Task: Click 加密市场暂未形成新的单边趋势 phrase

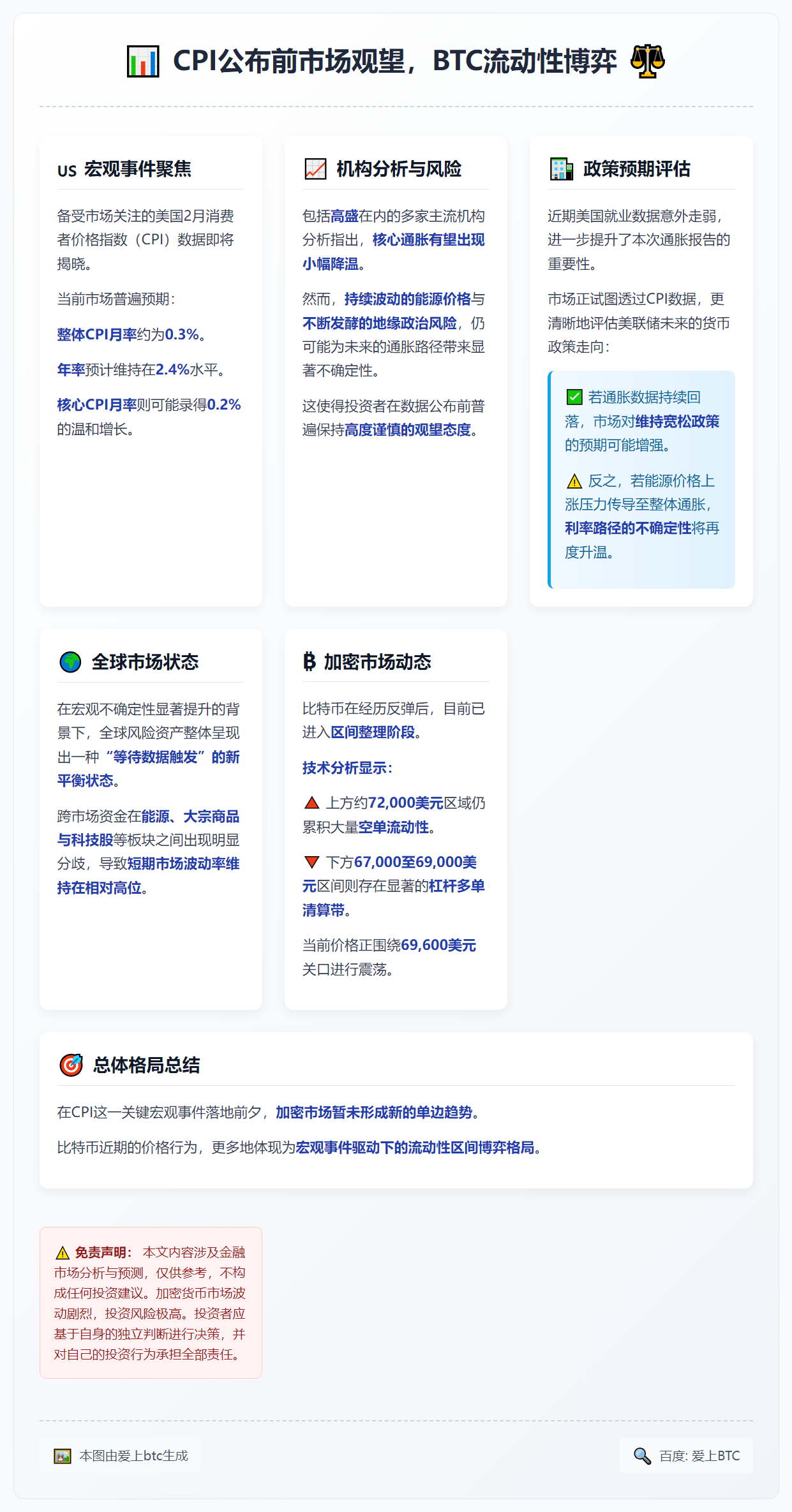Action: coord(373,1113)
